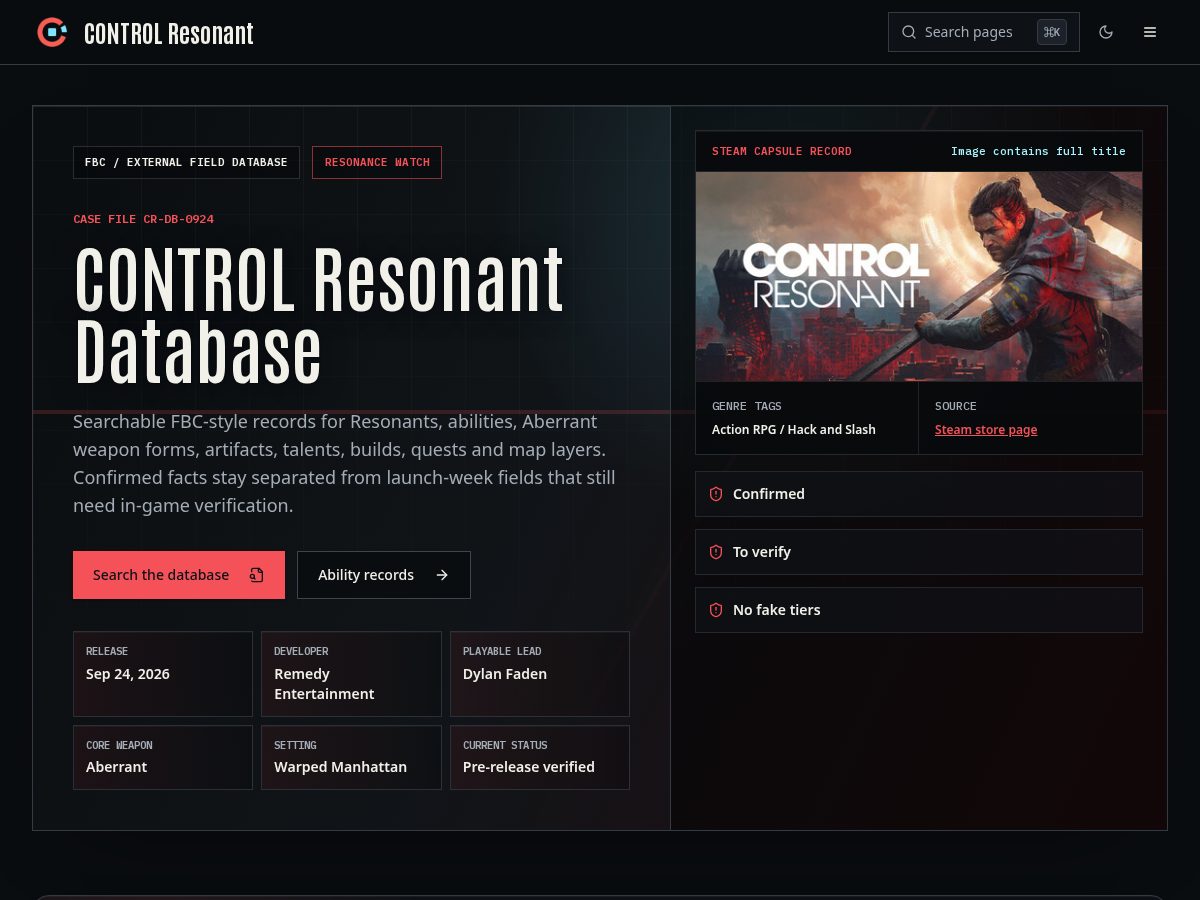This screenshot has height=900, width=1200.
Task: Click the shield icon beside No fake tiers
Action: 716,610
